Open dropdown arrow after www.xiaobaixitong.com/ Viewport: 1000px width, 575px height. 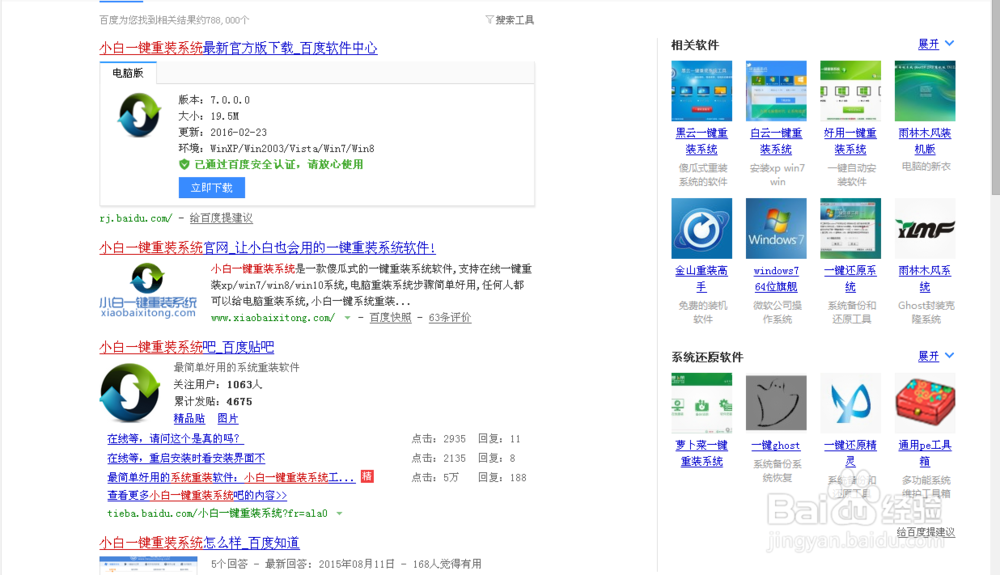point(348,317)
